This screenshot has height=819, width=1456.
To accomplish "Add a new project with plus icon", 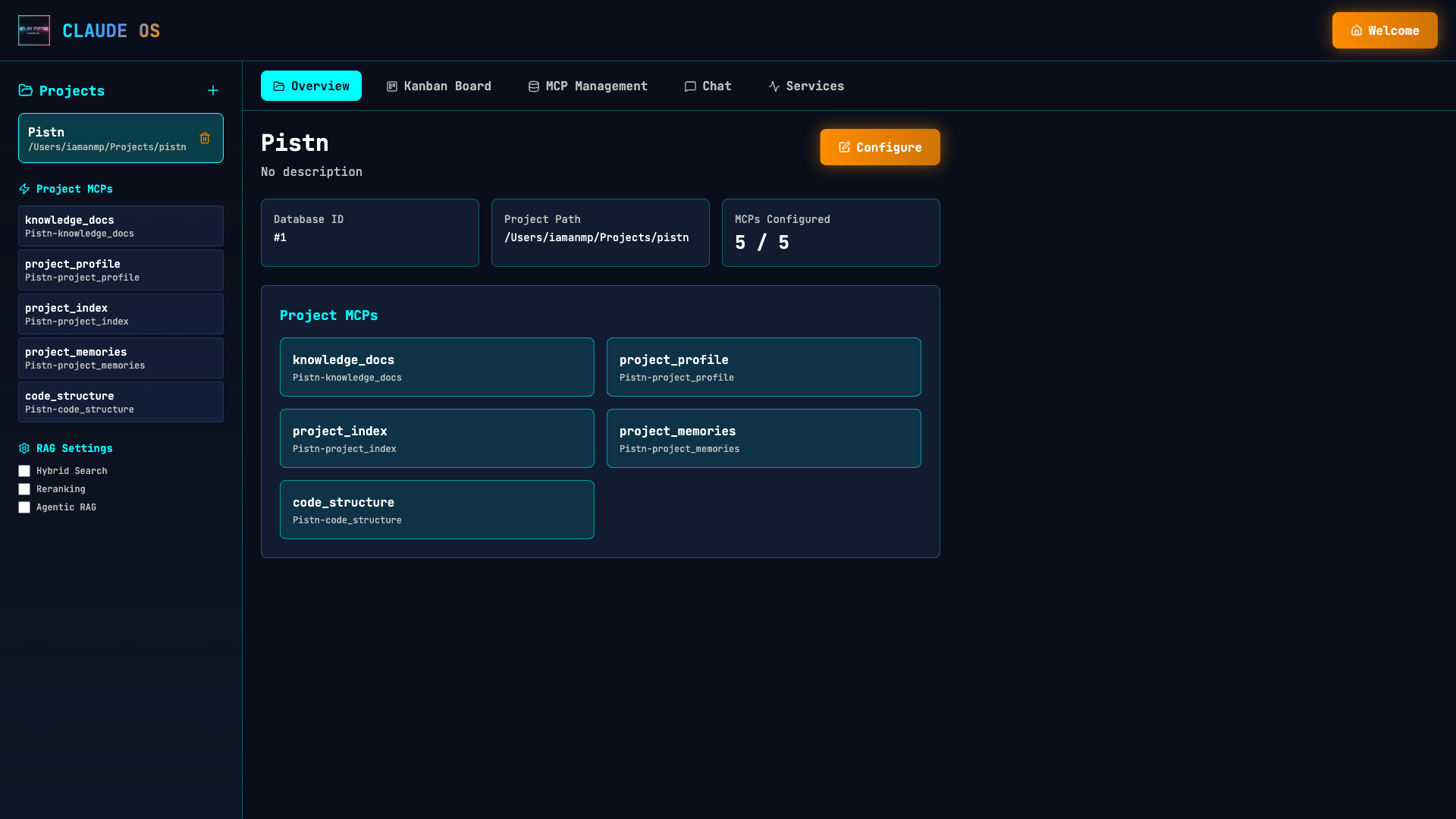I will coord(213,90).
